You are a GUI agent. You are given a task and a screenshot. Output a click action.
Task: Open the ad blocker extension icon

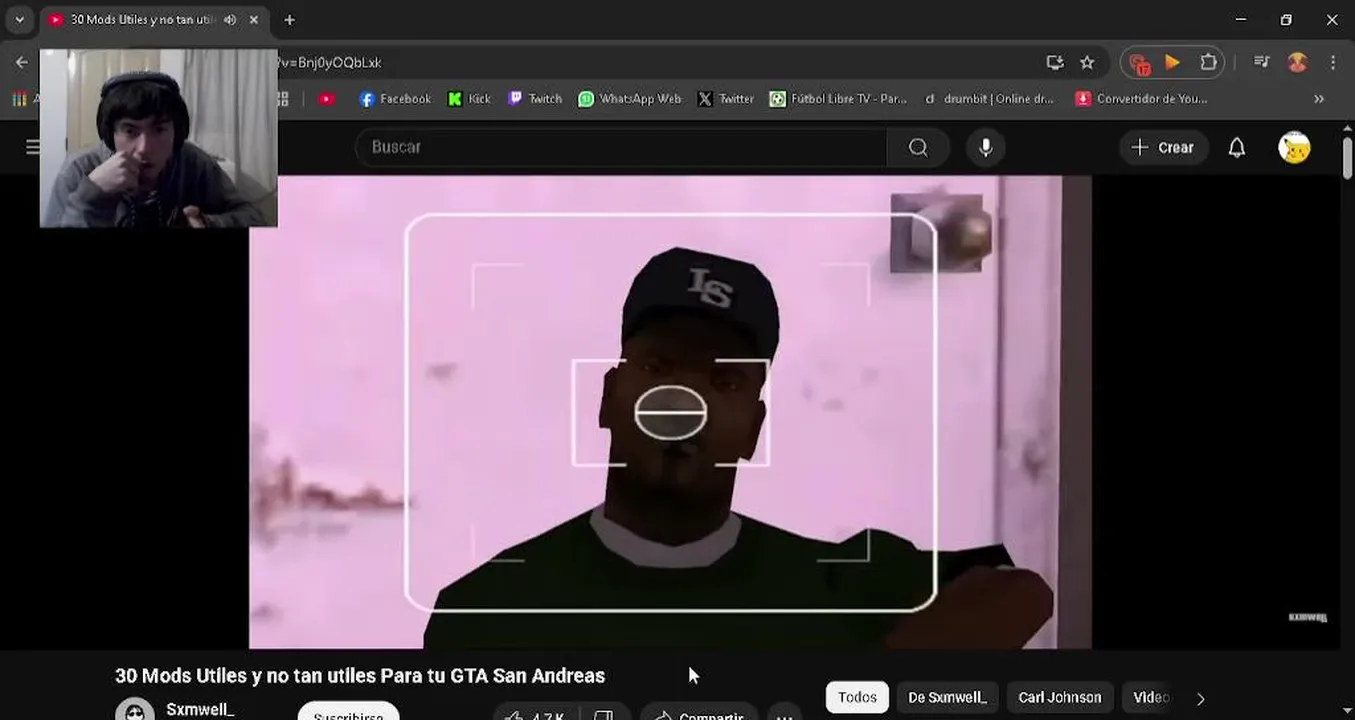1139,63
